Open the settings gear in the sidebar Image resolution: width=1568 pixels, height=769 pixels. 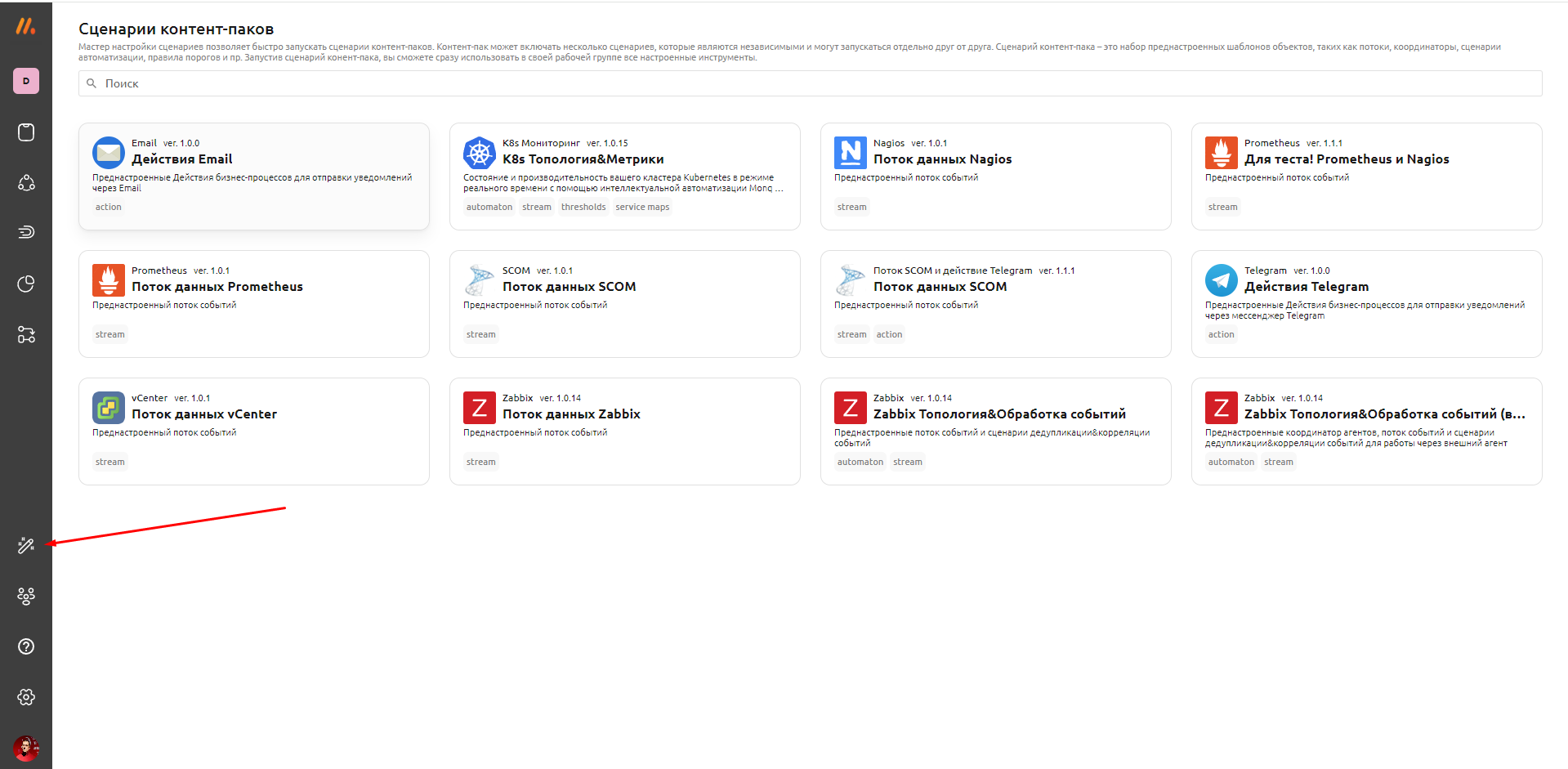(x=26, y=697)
